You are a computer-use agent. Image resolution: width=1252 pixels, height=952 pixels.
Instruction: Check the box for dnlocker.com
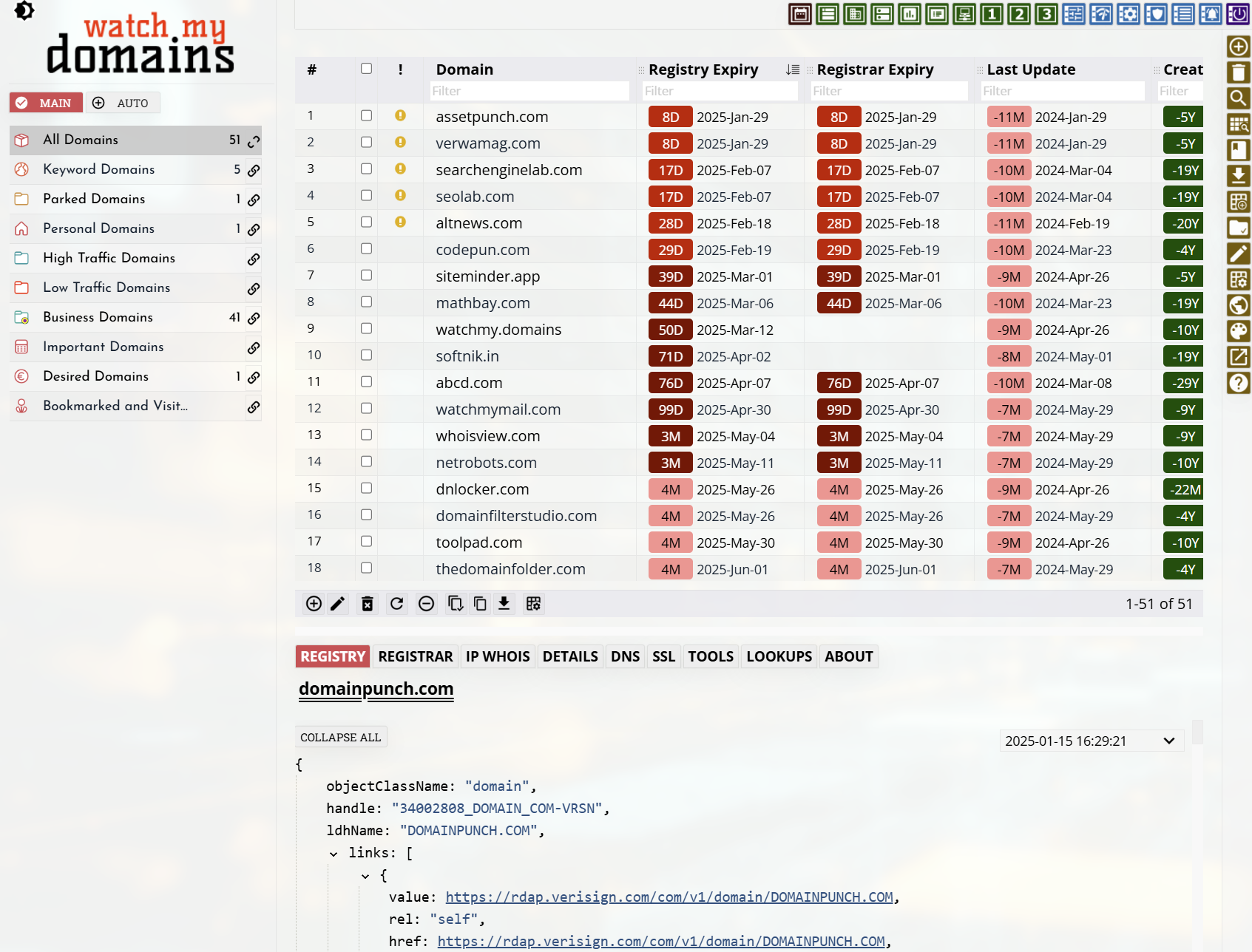(x=366, y=488)
